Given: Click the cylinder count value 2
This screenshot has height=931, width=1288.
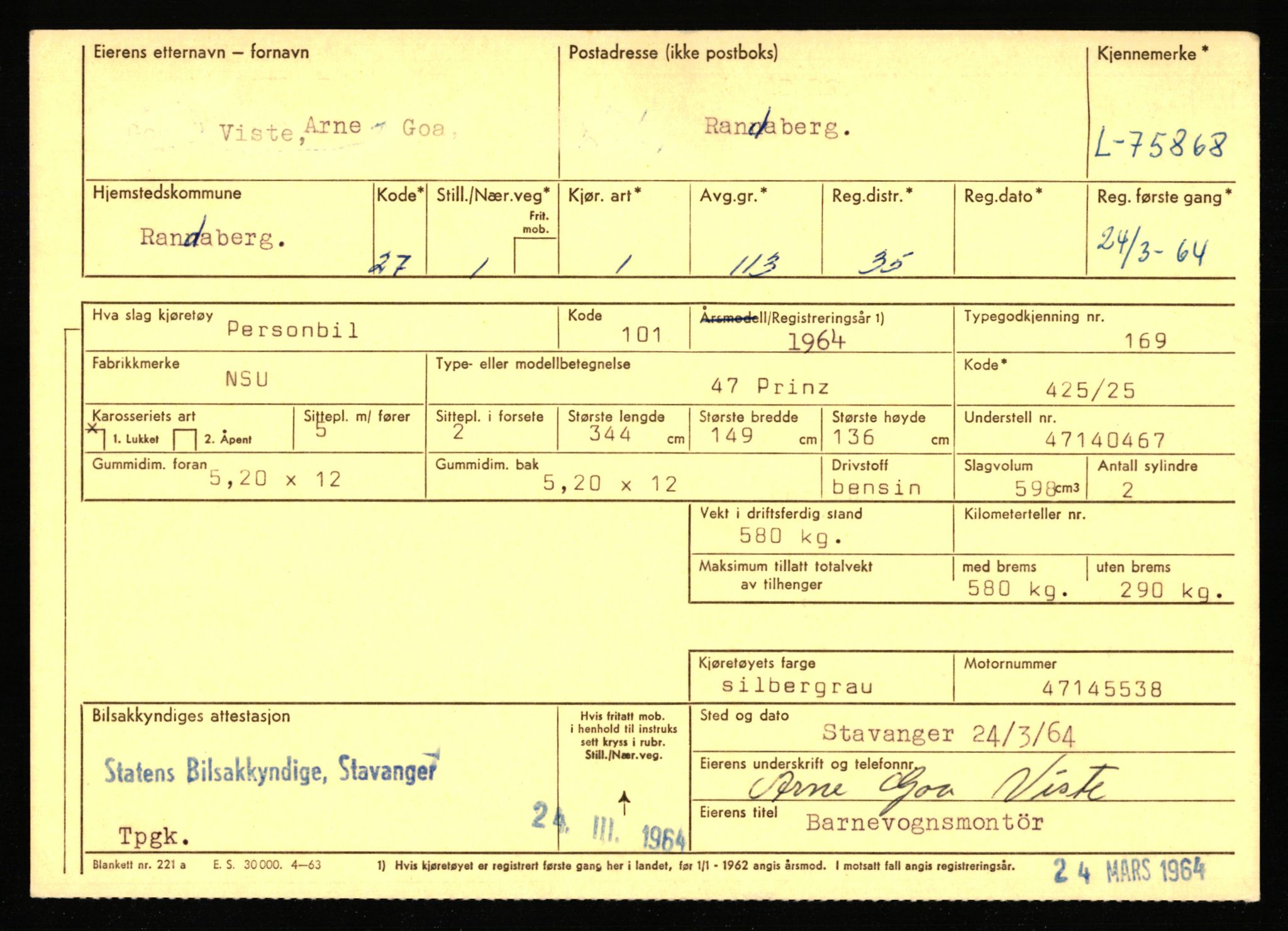Looking at the screenshot, I should (1127, 489).
